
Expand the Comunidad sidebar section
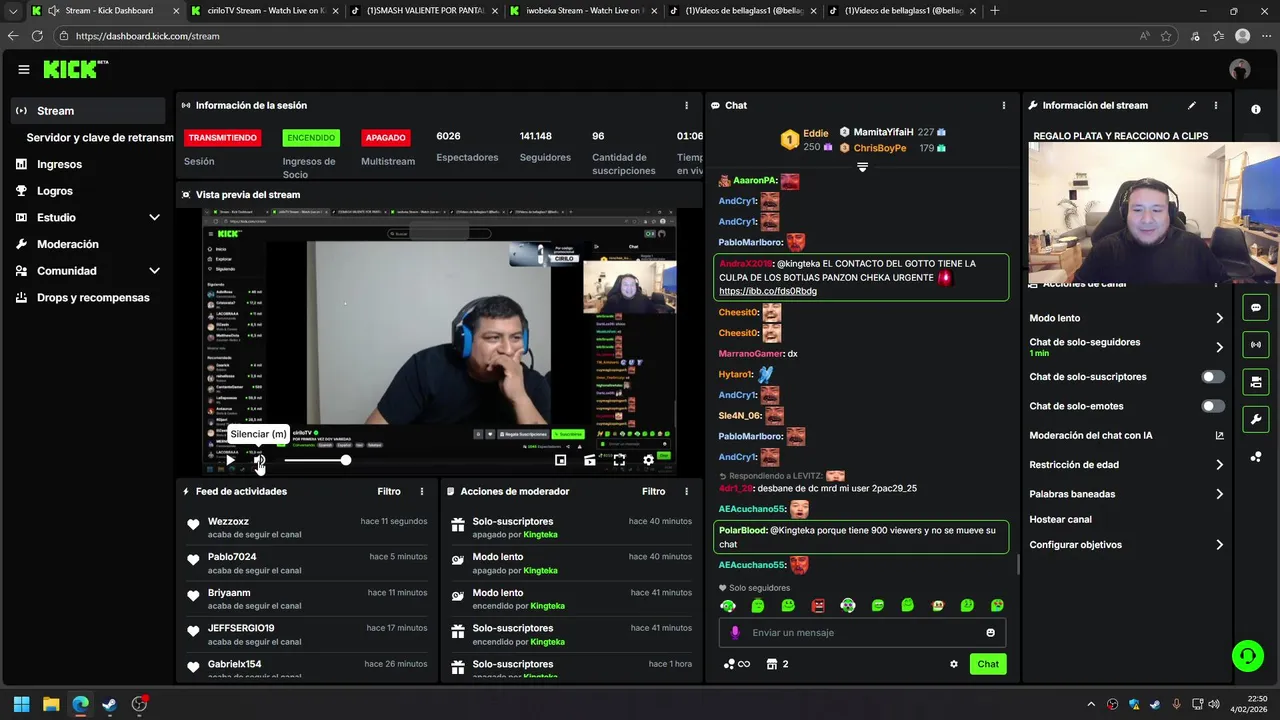pyautogui.click(x=154, y=270)
